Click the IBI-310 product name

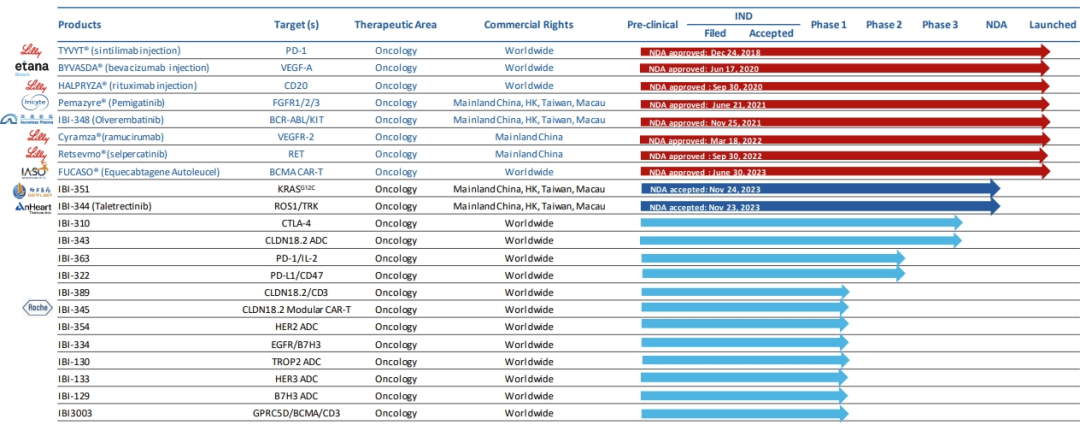click(x=74, y=223)
